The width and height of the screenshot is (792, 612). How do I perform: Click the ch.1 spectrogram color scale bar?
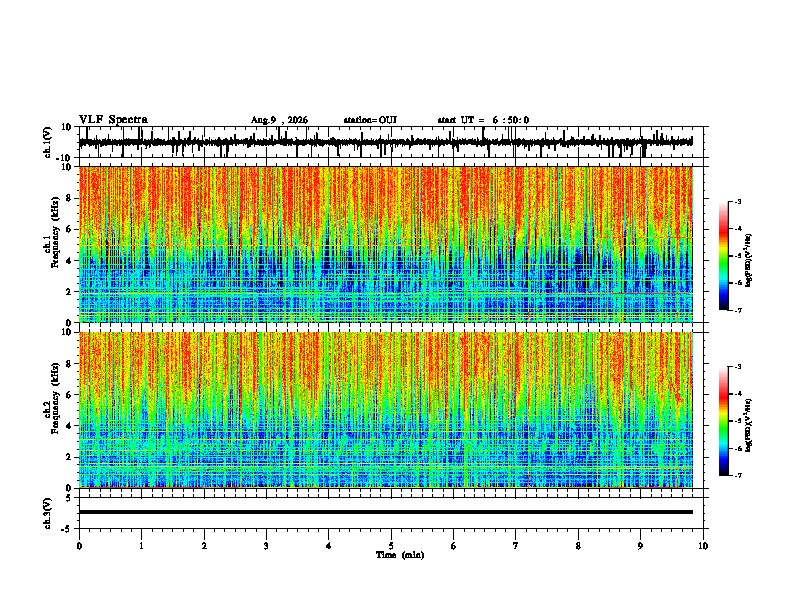[724, 256]
